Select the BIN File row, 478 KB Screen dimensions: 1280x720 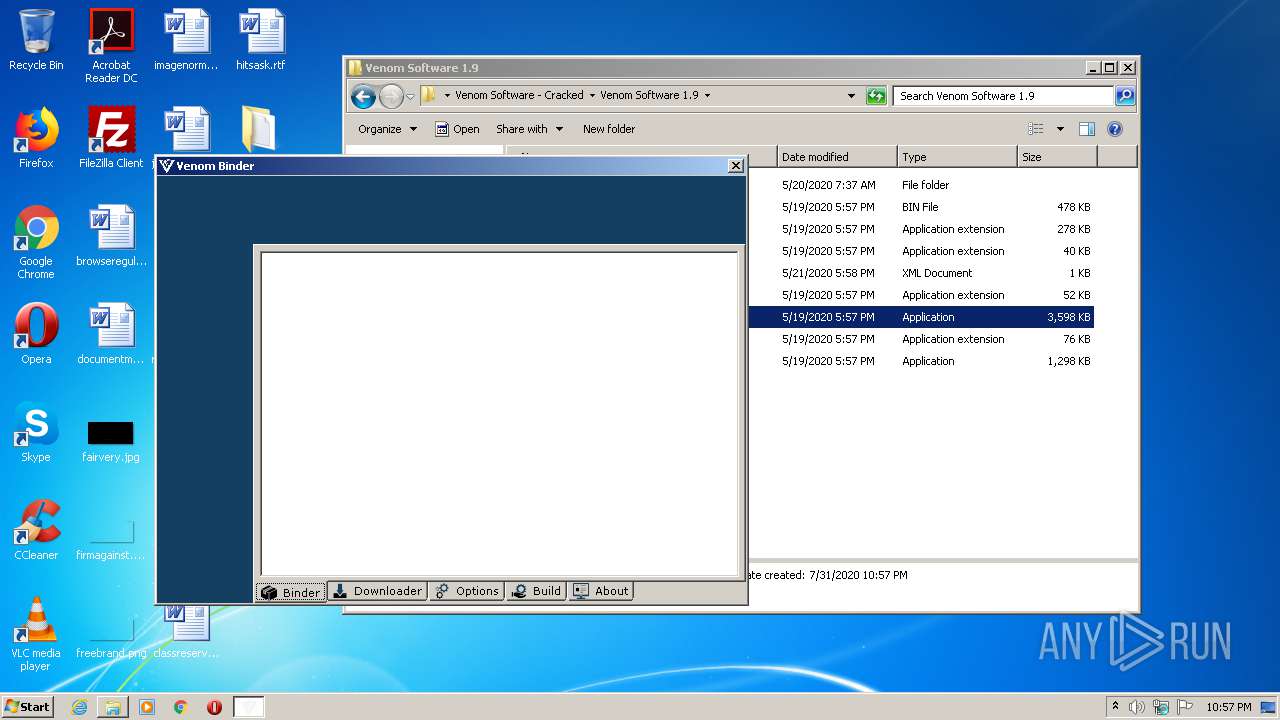pyautogui.click(x=921, y=207)
